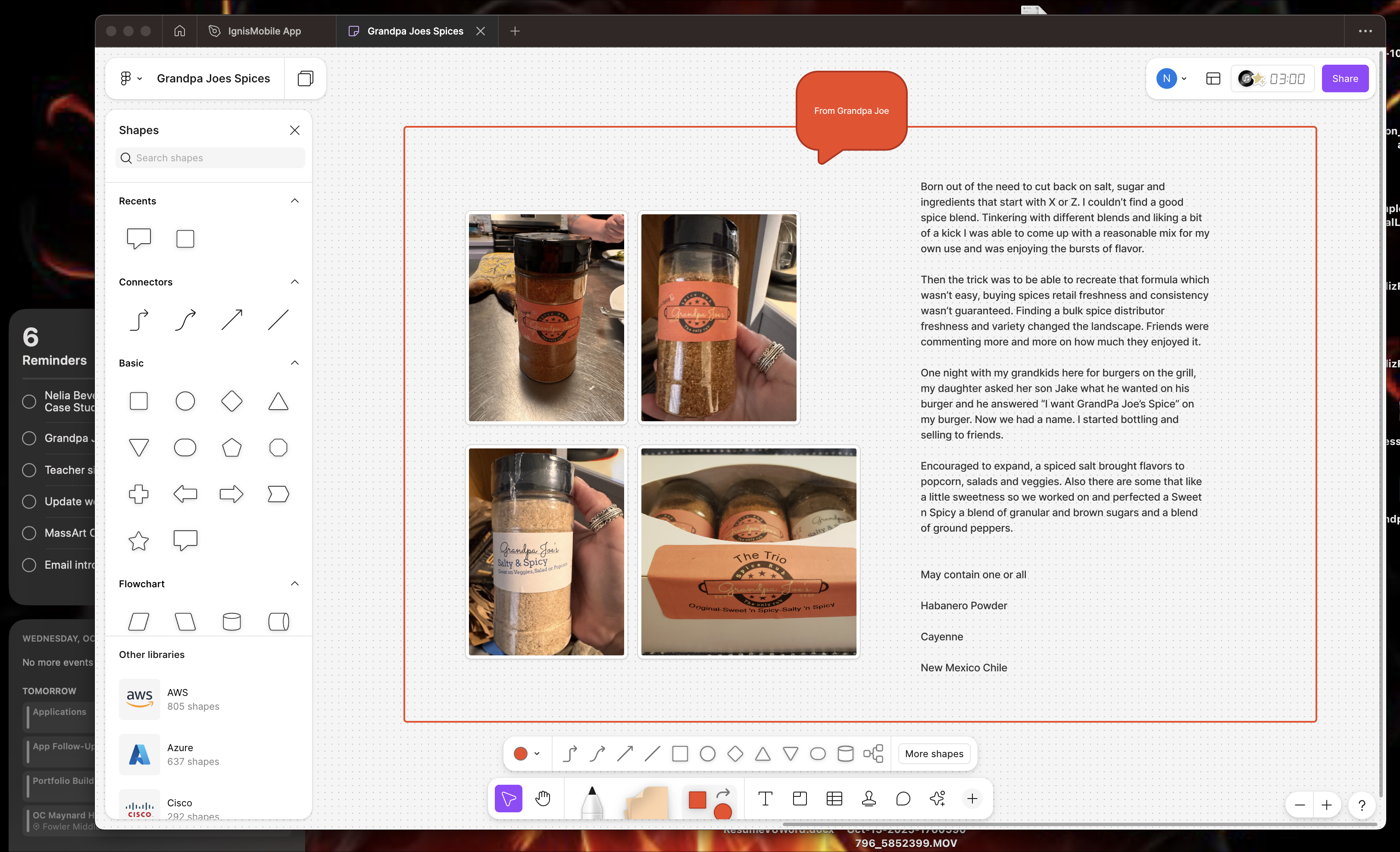1400x852 pixels.
Task: Choose the cylinder shape in Flowchart section
Action: click(232, 622)
